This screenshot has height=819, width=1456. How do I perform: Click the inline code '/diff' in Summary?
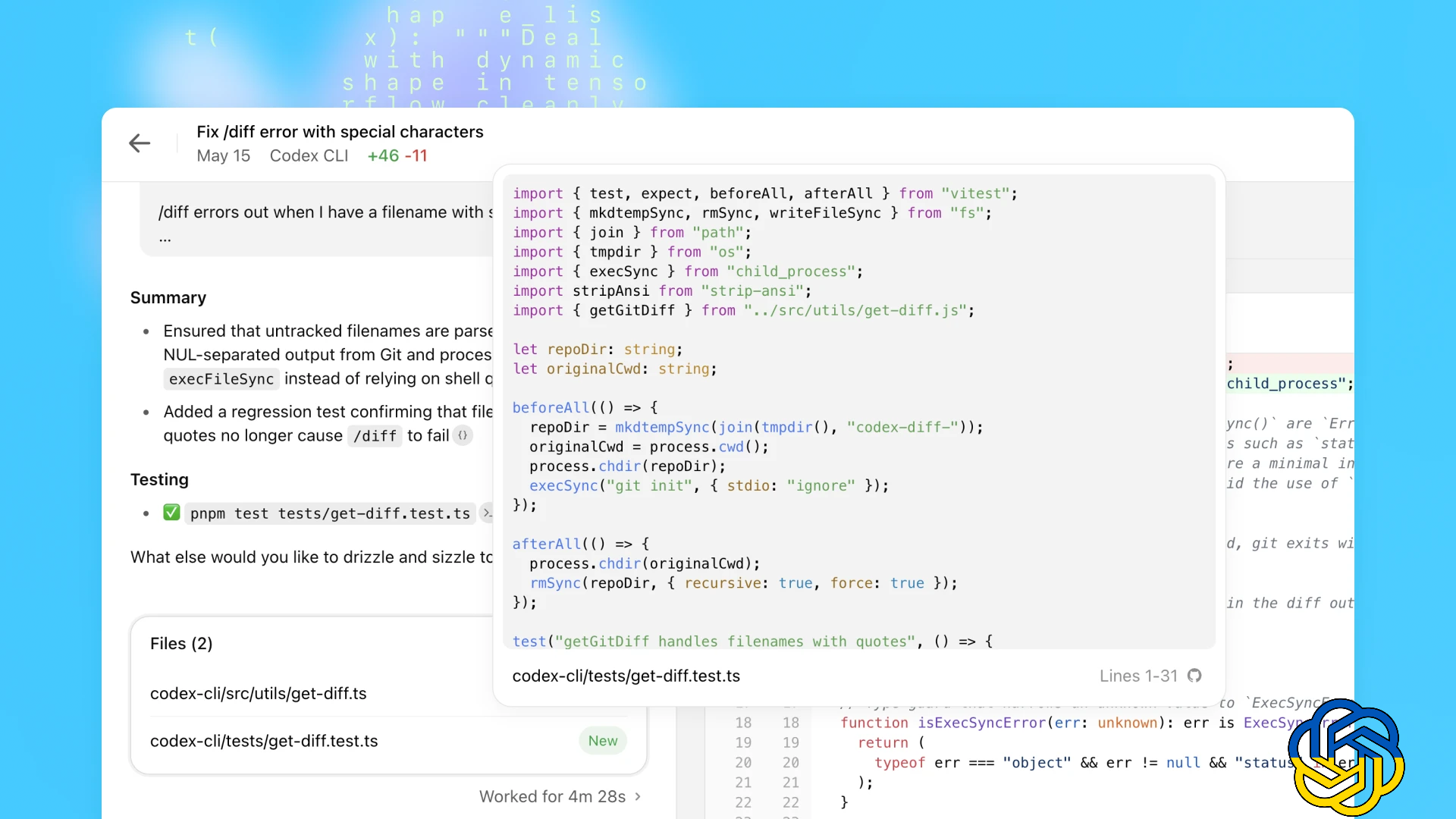pyautogui.click(x=375, y=435)
